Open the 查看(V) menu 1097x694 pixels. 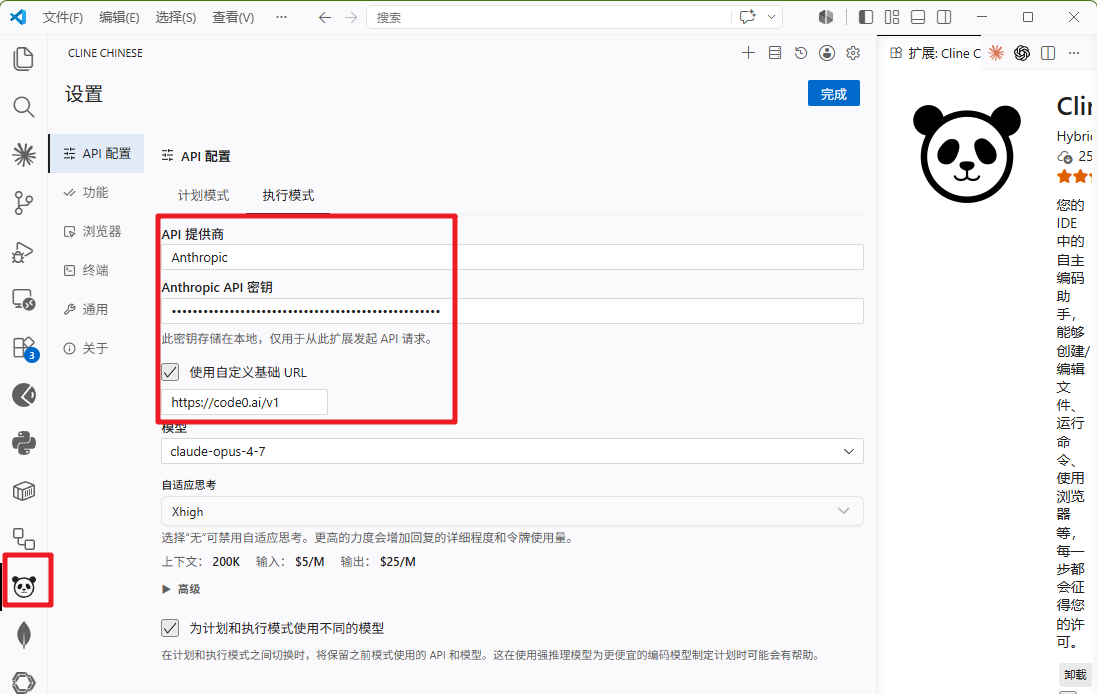pyautogui.click(x=233, y=17)
